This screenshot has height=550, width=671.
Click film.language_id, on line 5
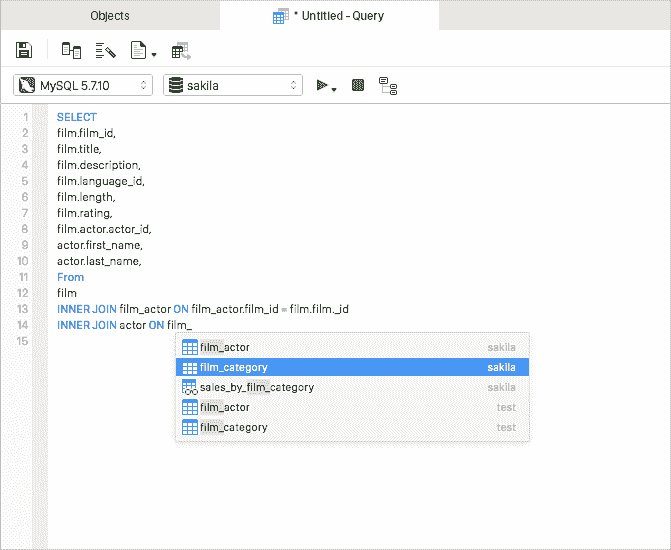(101, 181)
